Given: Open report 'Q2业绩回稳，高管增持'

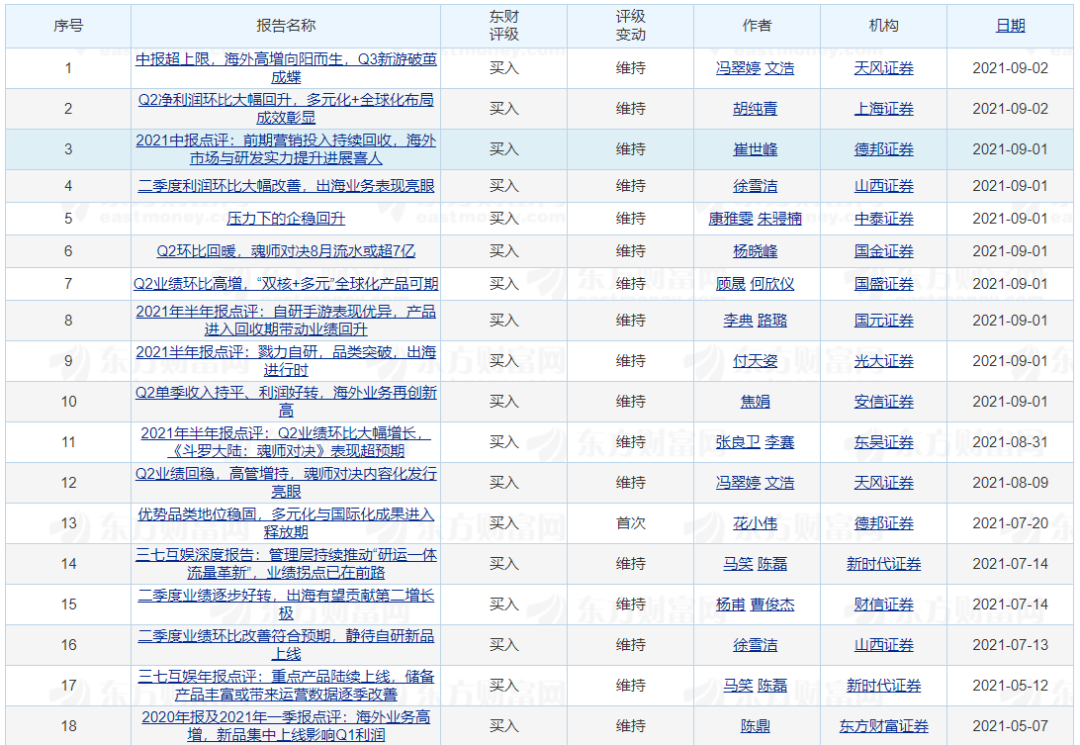Looking at the screenshot, I should pyautogui.click(x=286, y=483).
